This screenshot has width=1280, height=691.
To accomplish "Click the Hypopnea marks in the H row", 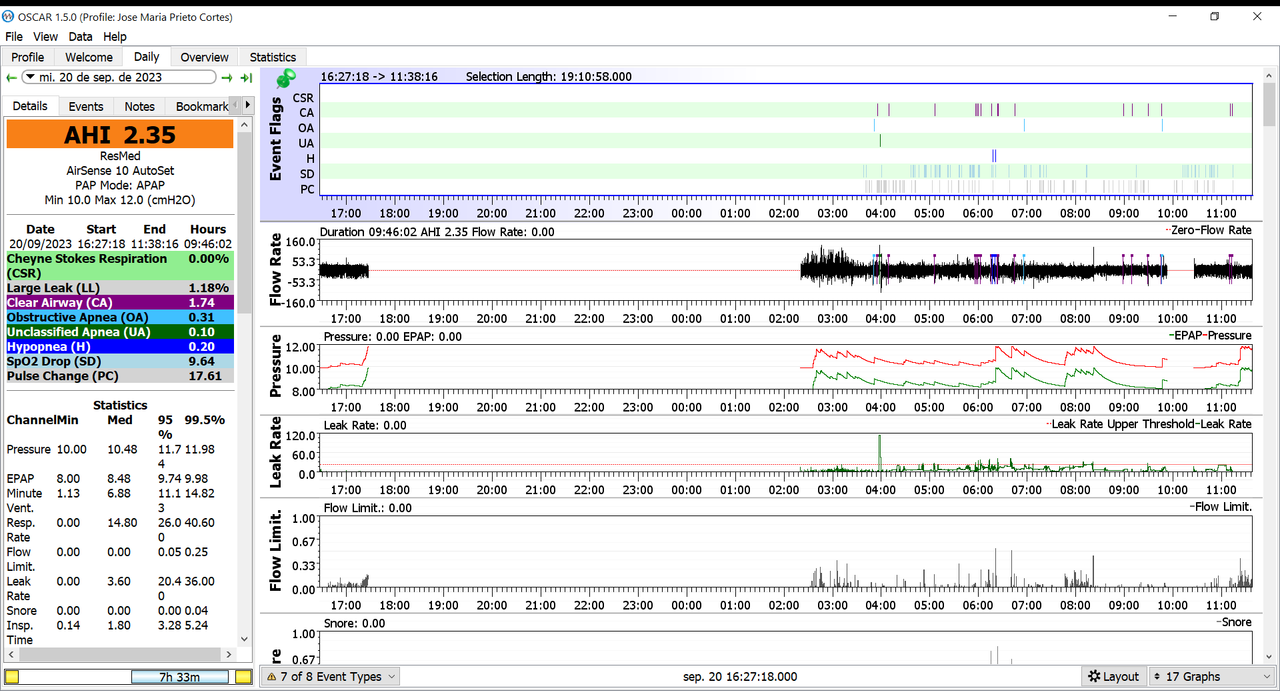I will click(x=994, y=155).
